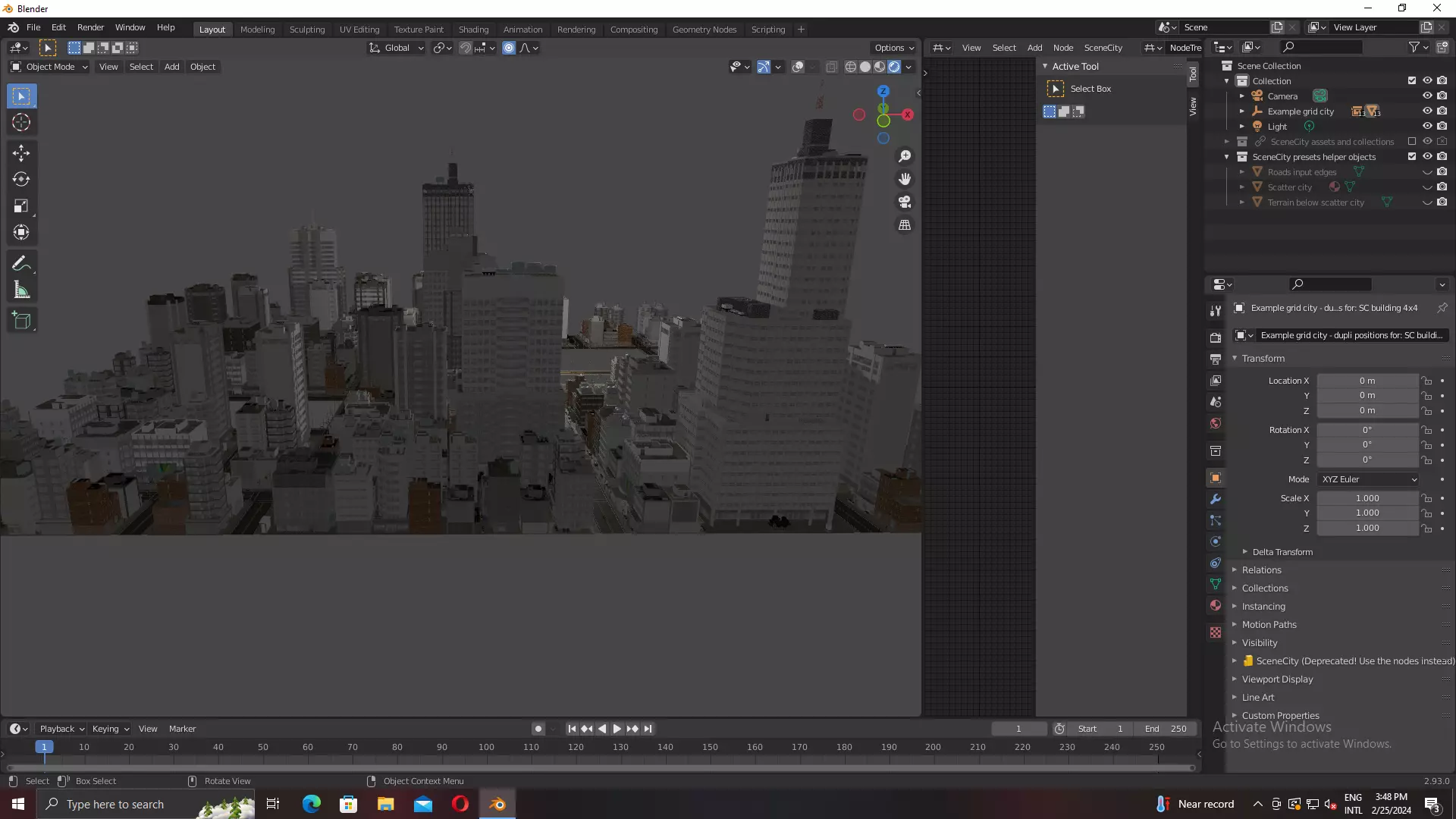Hide the Camera in viewport

(x=1427, y=96)
